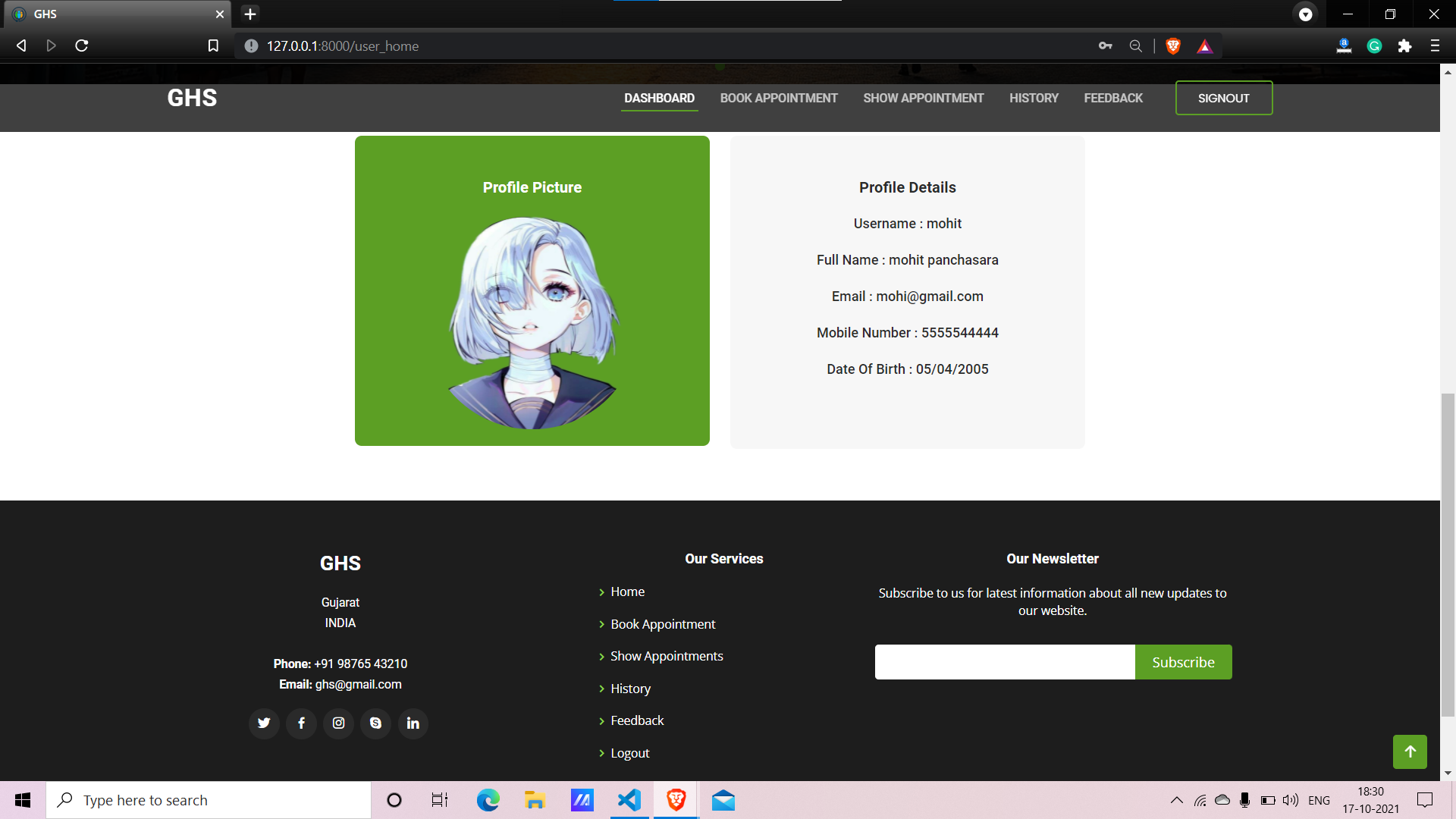The width and height of the screenshot is (1456, 819).
Task: Open the Twitter social icon in footer
Action: point(264,723)
